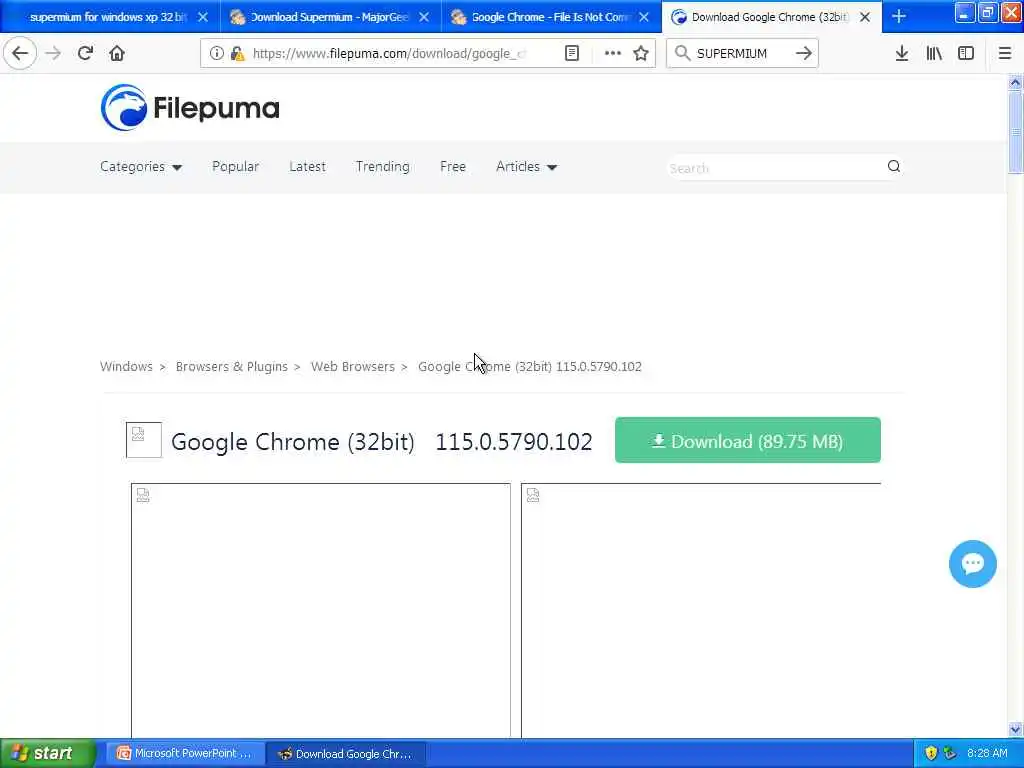The width and height of the screenshot is (1024, 768).
Task: Click the vertical scrollbar thumb
Action: click(x=1015, y=133)
